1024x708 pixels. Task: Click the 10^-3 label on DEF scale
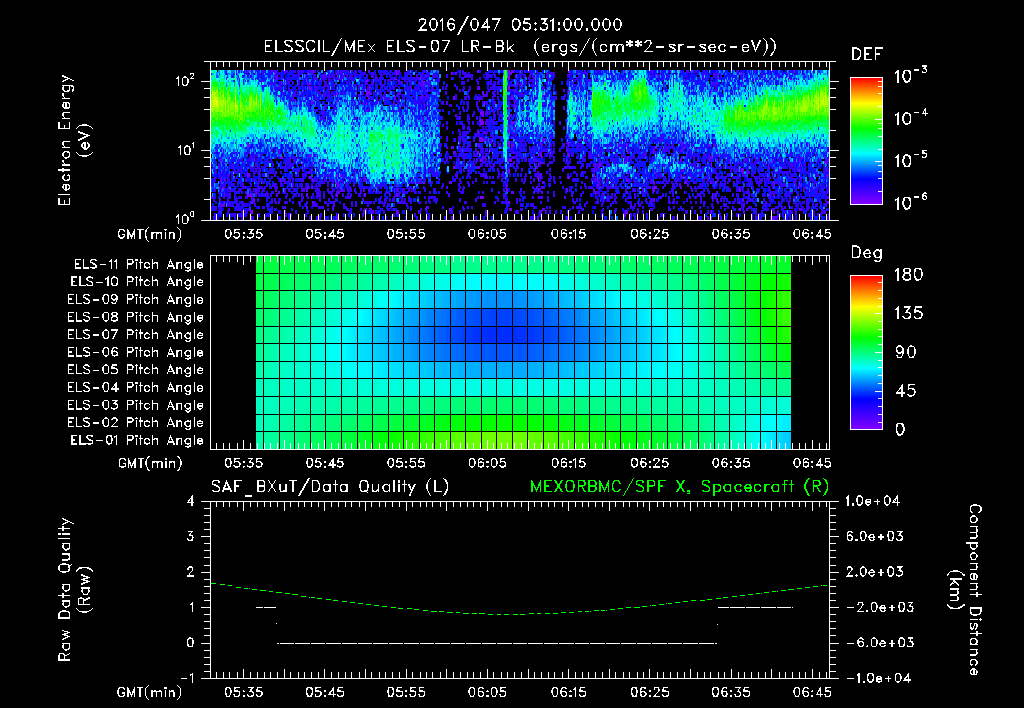pos(910,76)
